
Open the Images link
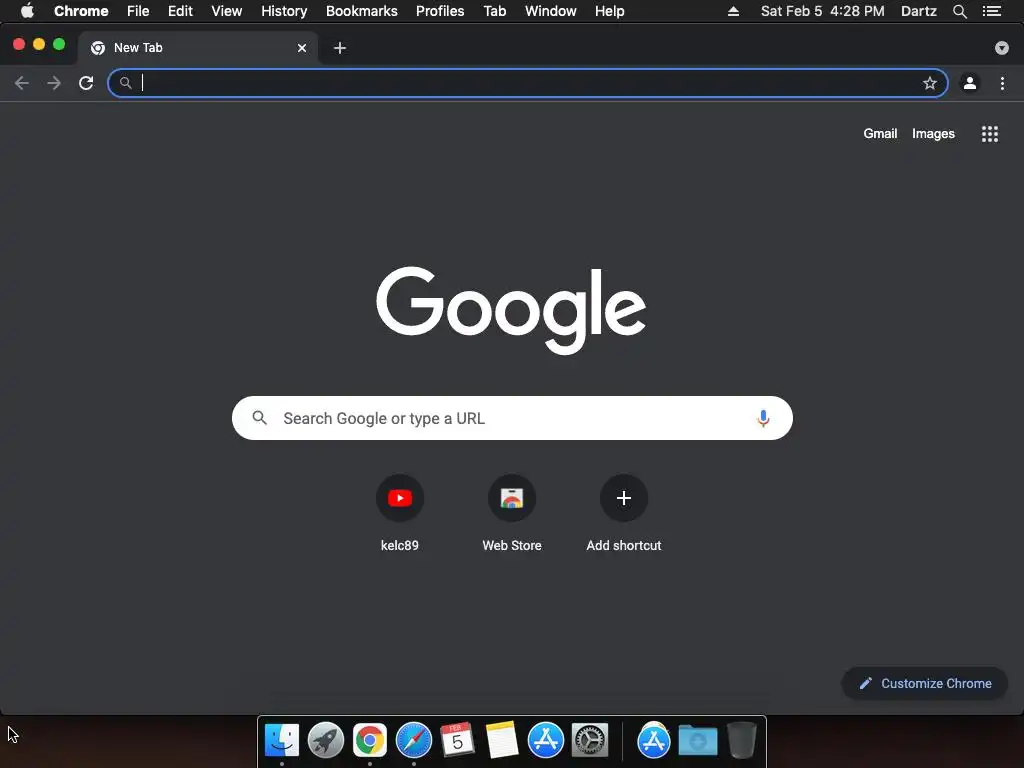(933, 133)
